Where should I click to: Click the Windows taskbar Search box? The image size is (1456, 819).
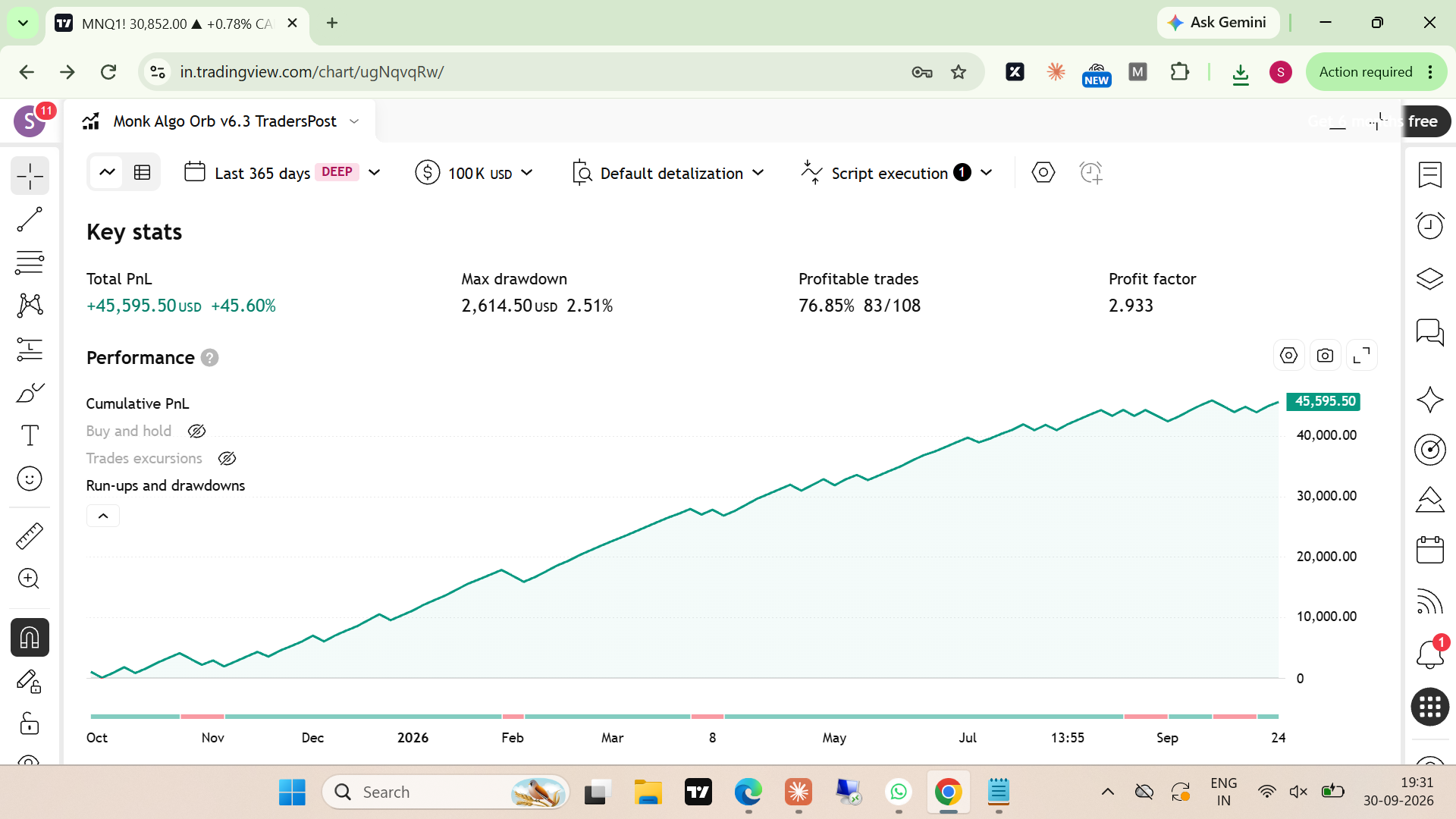point(446,792)
